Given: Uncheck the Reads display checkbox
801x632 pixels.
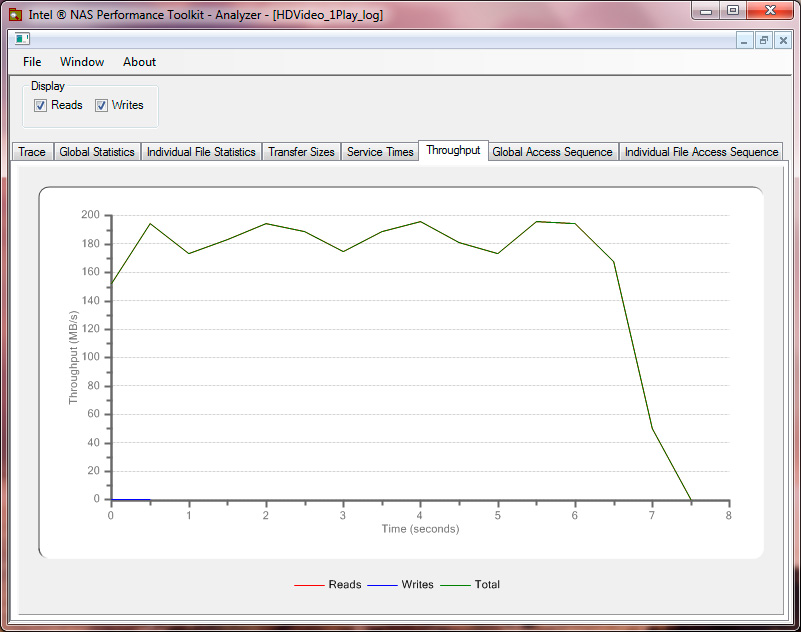Looking at the screenshot, I should (x=40, y=105).
